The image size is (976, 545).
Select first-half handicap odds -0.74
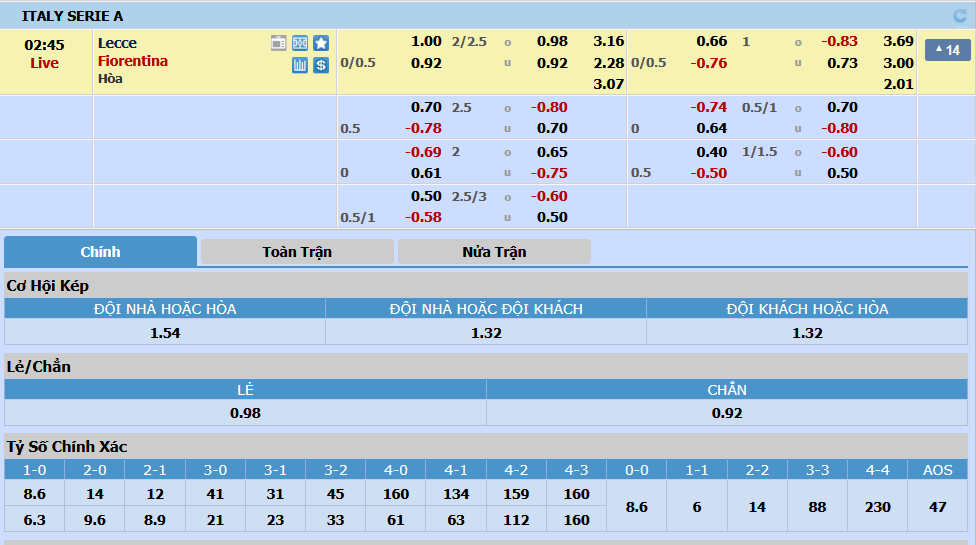[709, 107]
